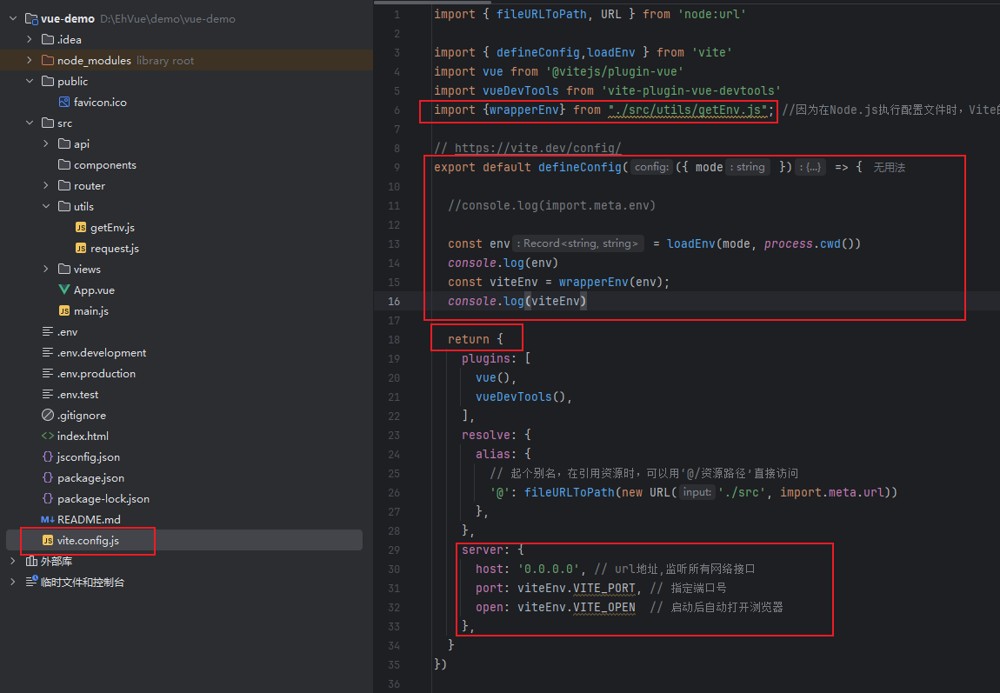Expand the .idea folder chevron
The width and height of the screenshot is (1000, 693).
coord(29,40)
